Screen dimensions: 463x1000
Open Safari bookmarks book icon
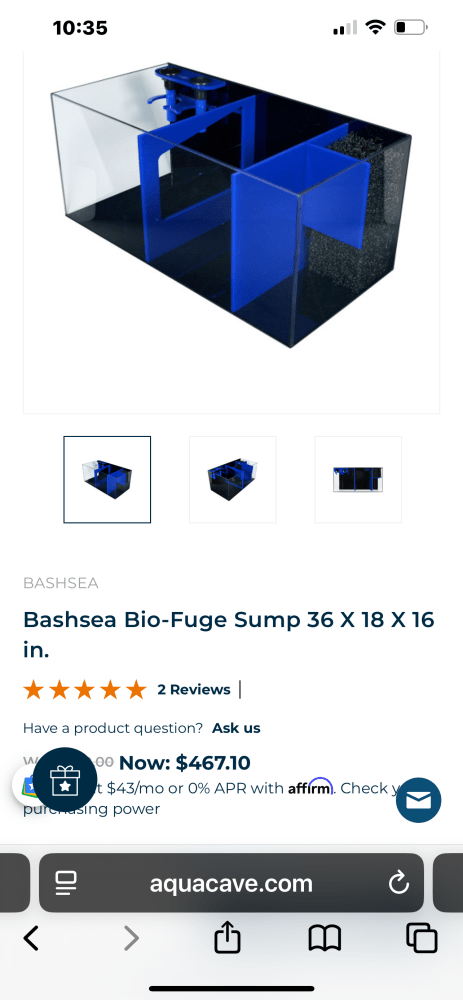(325, 939)
